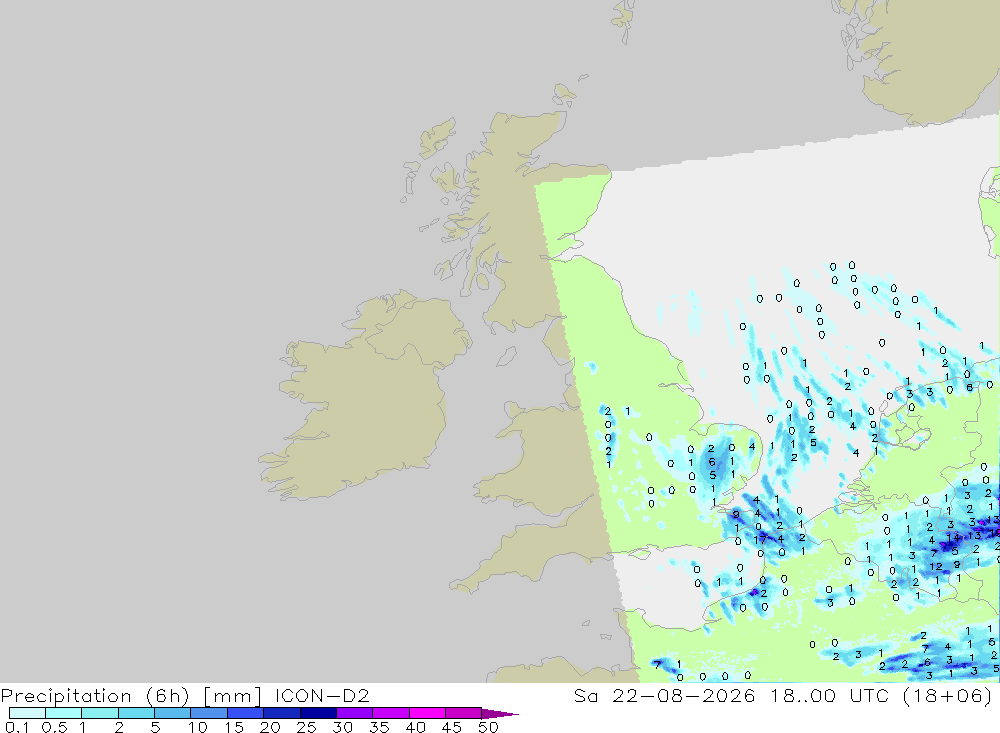1000x733 pixels.
Task: Click the 'Precipitation (6h) [mm]' title text
Action: [131, 695]
